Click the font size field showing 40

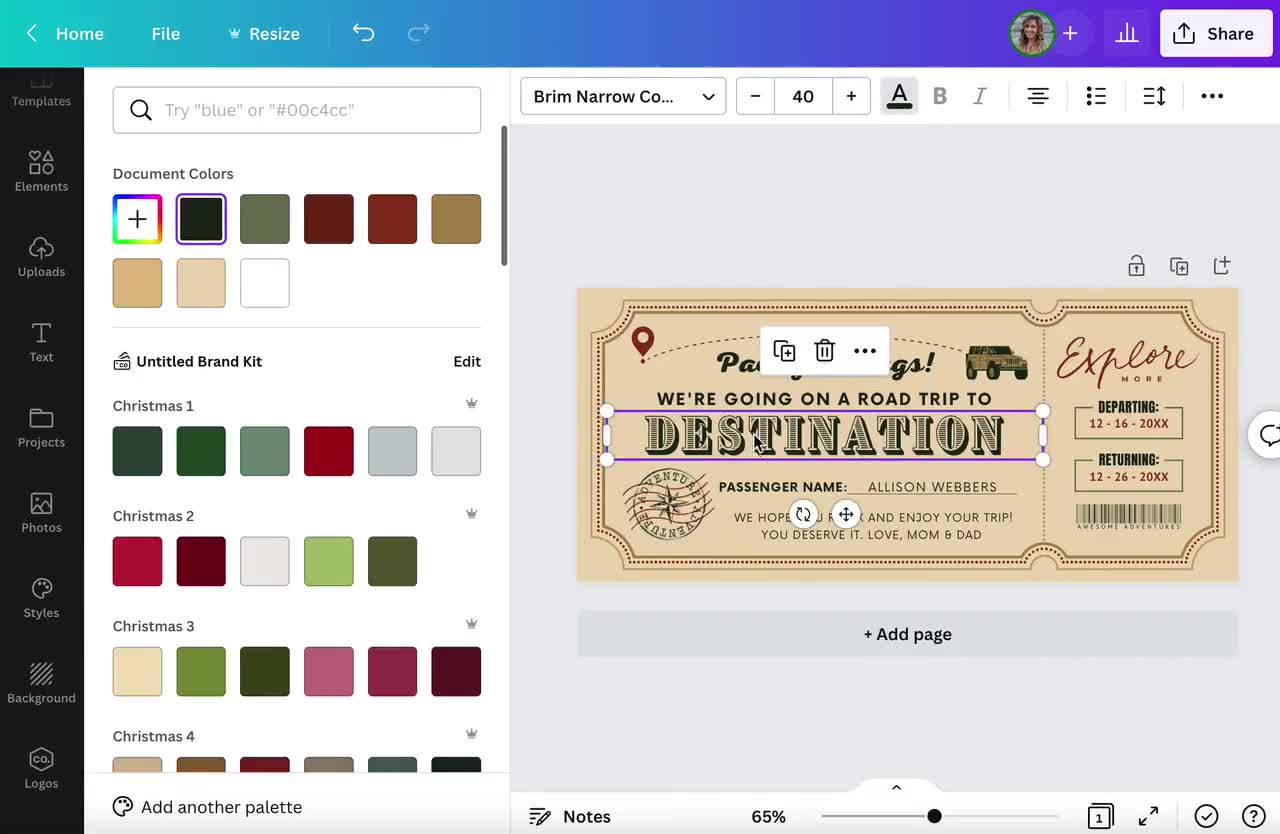[x=803, y=96]
